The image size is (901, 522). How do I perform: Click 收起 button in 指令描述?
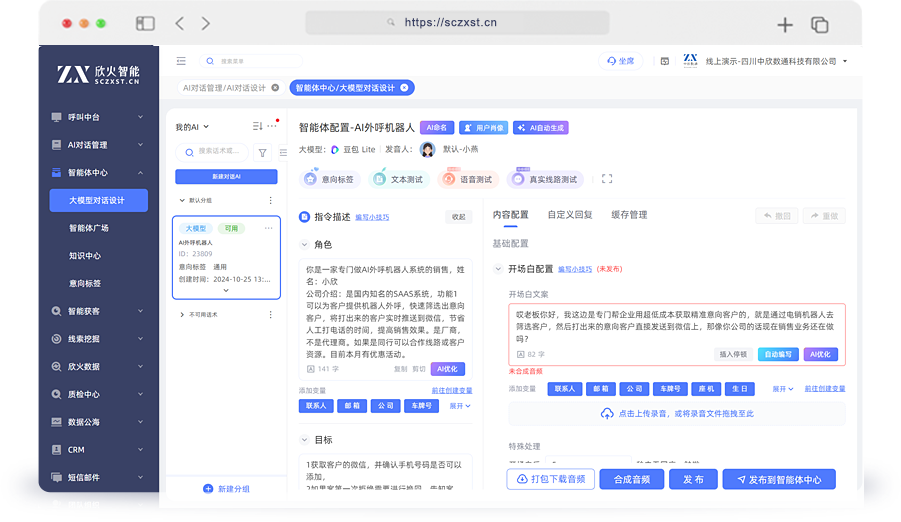coord(459,217)
